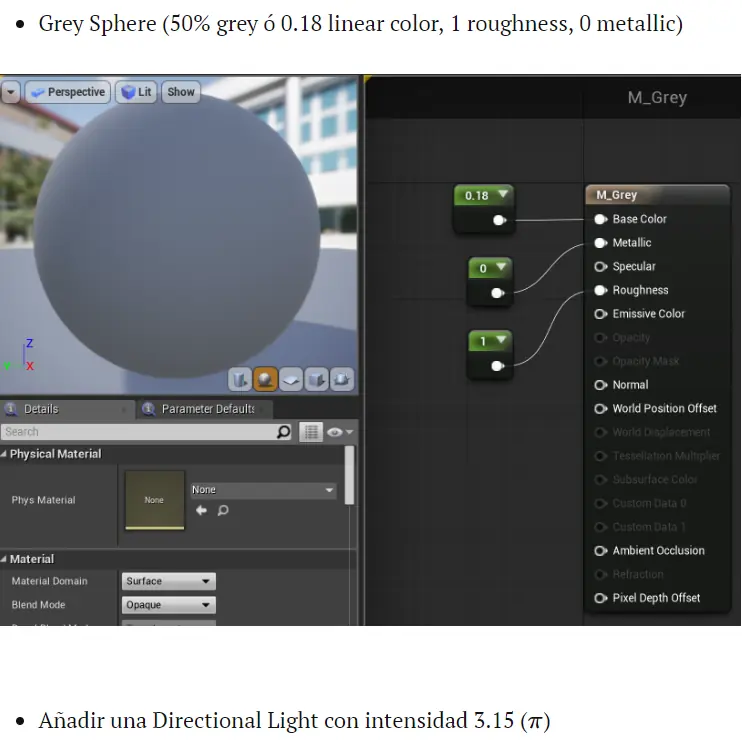Click the 1 node output pin

[498, 366]
